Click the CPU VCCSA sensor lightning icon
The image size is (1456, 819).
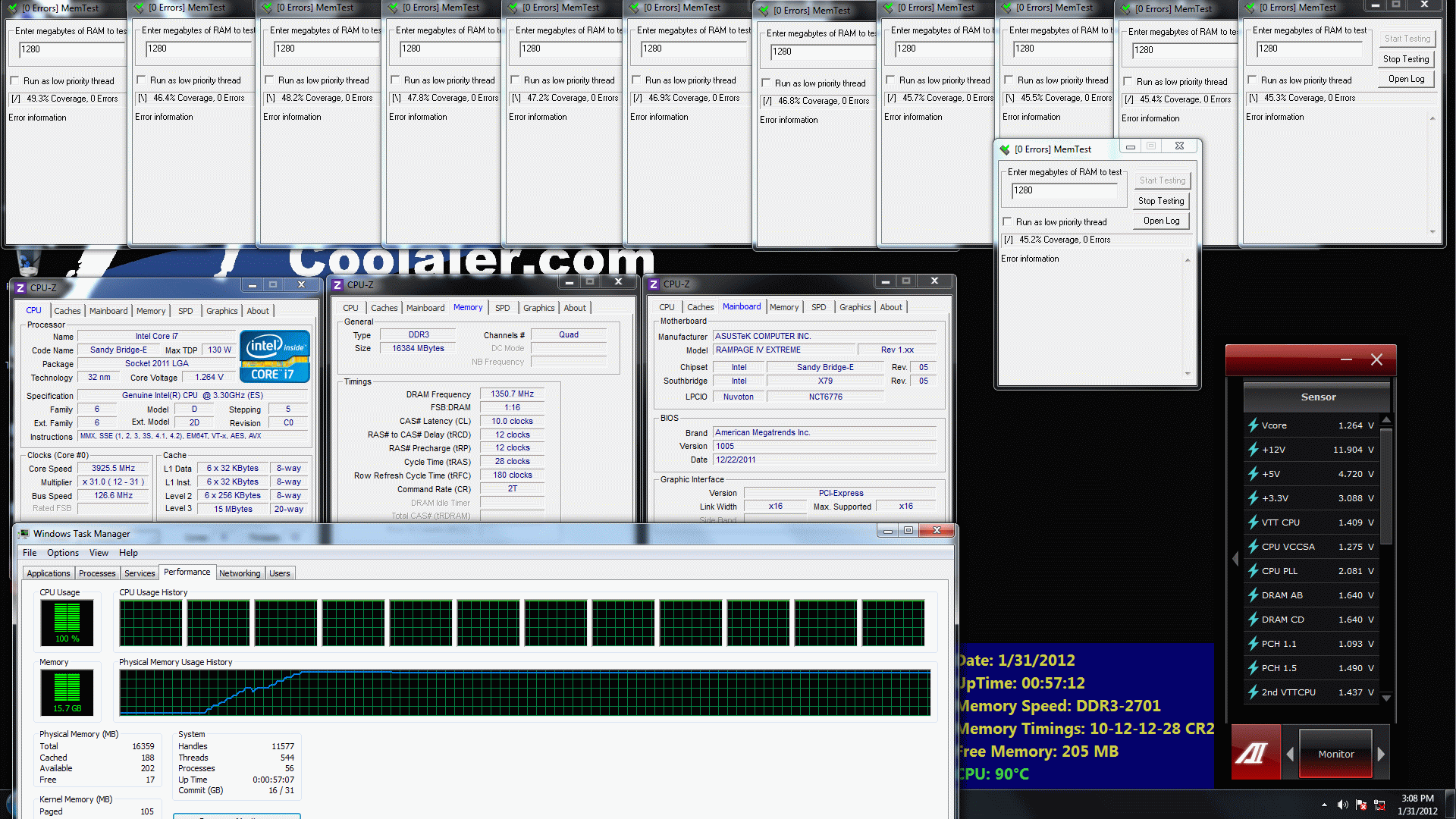coord(1253,547)
